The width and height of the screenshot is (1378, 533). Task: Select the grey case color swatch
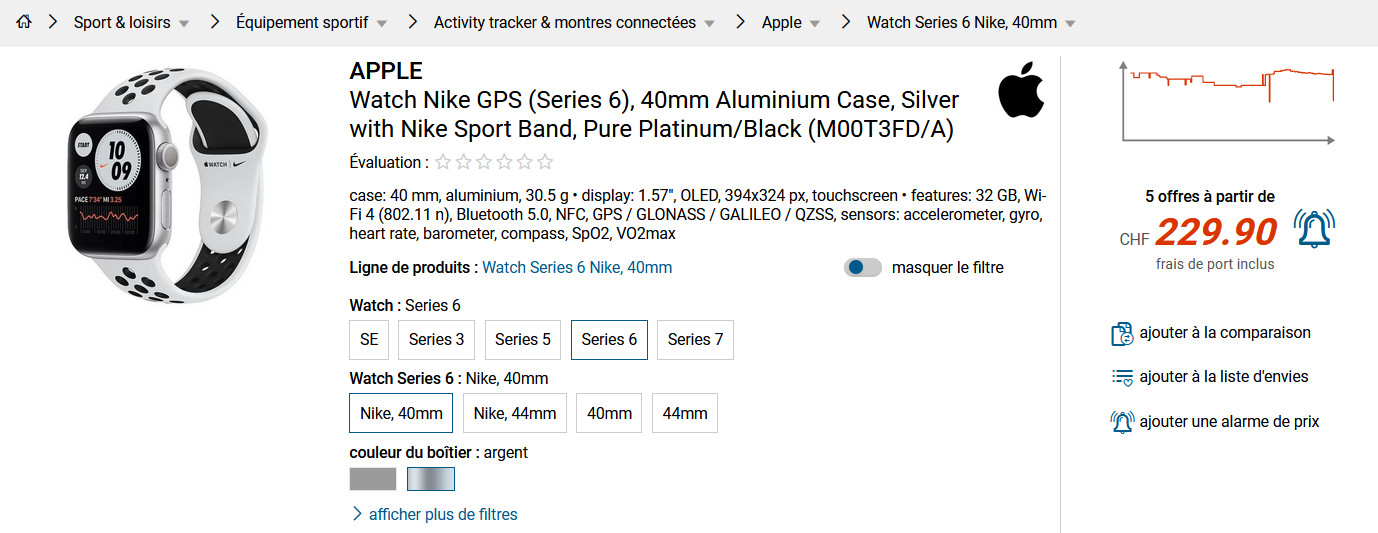pyautogui.click(x=373, y=480)
